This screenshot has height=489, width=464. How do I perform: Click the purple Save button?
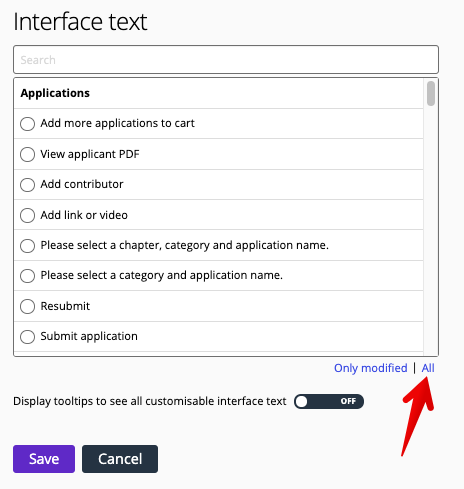(x=44, y=459)
